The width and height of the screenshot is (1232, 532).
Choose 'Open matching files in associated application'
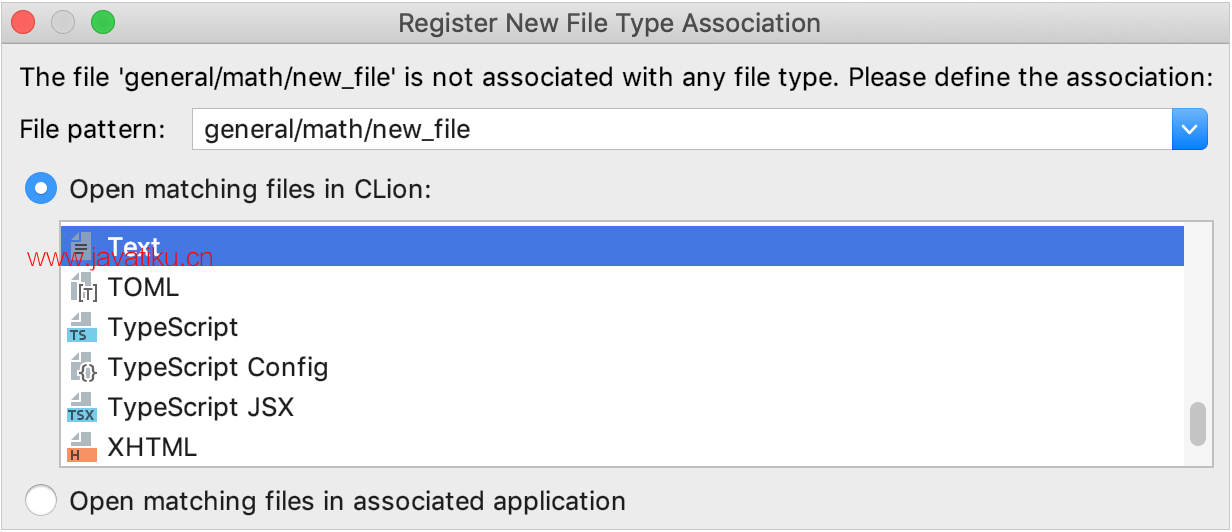tap(41, 500)
